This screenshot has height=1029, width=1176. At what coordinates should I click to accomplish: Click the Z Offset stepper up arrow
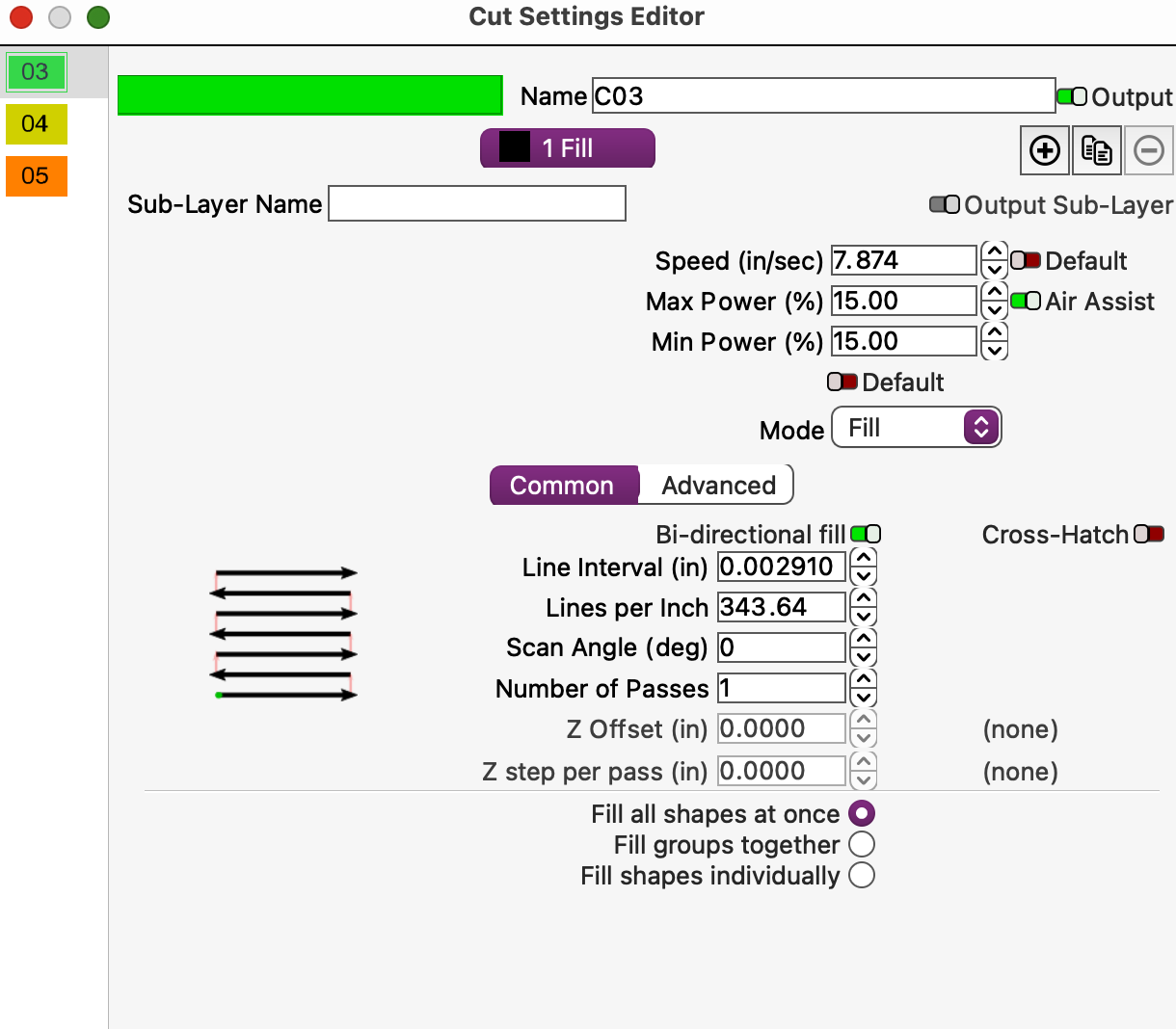[x=864, y=719]
